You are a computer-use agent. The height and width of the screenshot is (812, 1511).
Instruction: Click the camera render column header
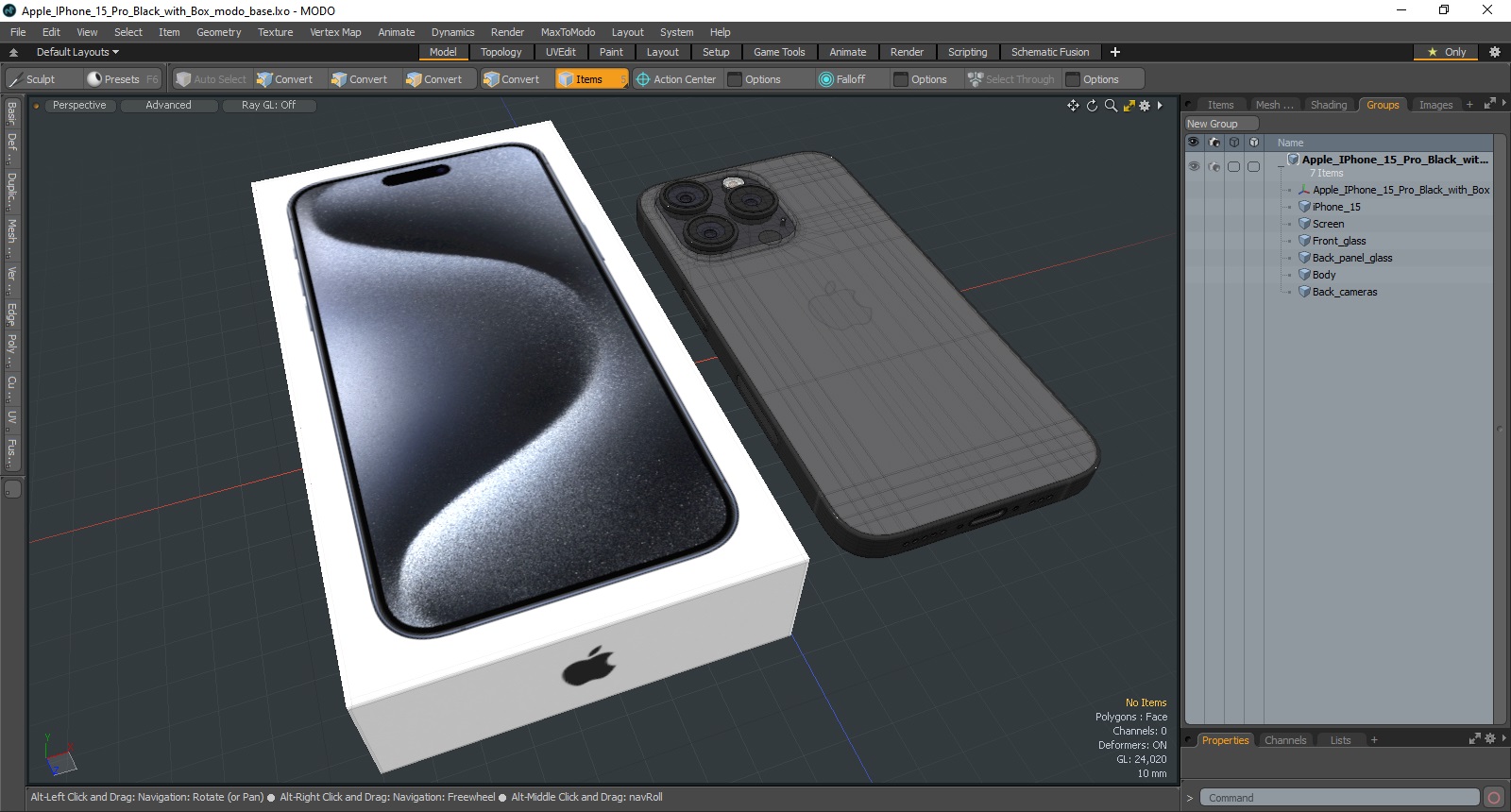pyautogui.click(x=1214, y=143)
